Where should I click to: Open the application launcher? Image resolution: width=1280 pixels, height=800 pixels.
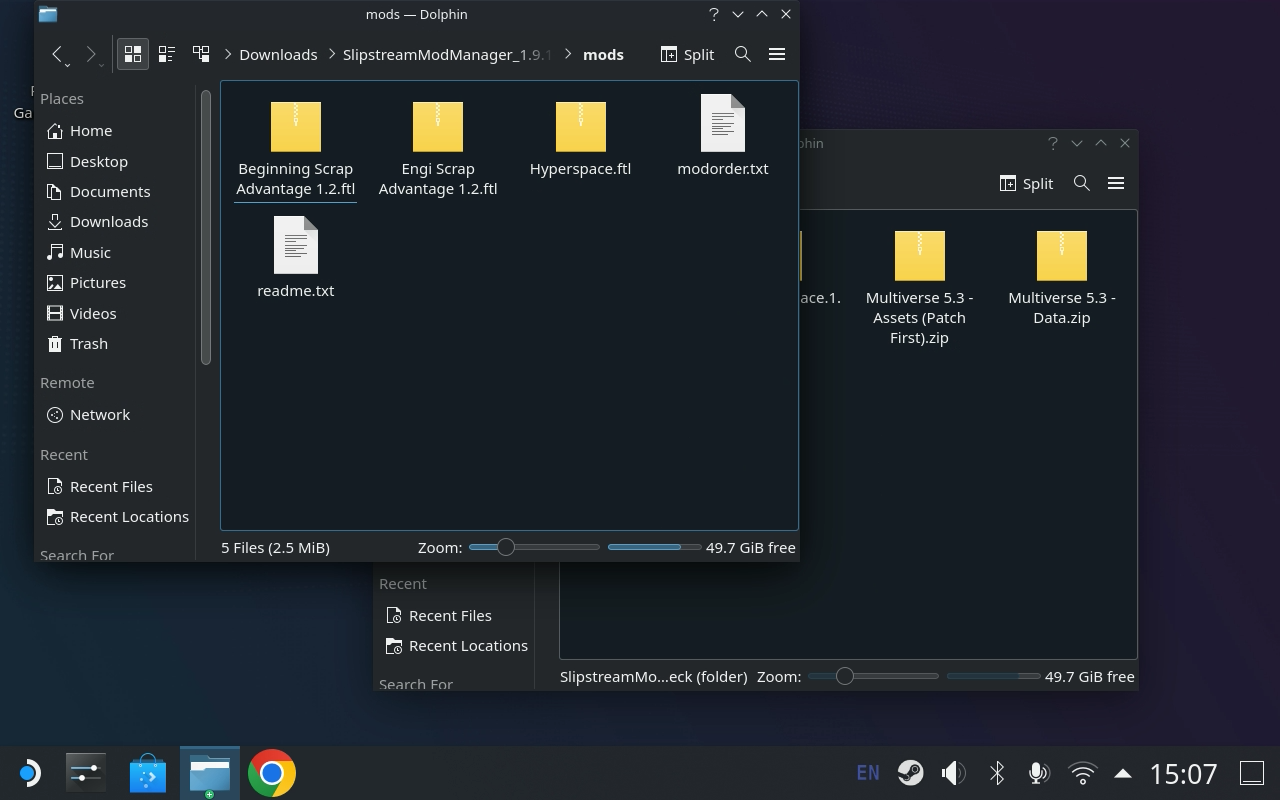[29, 773]
